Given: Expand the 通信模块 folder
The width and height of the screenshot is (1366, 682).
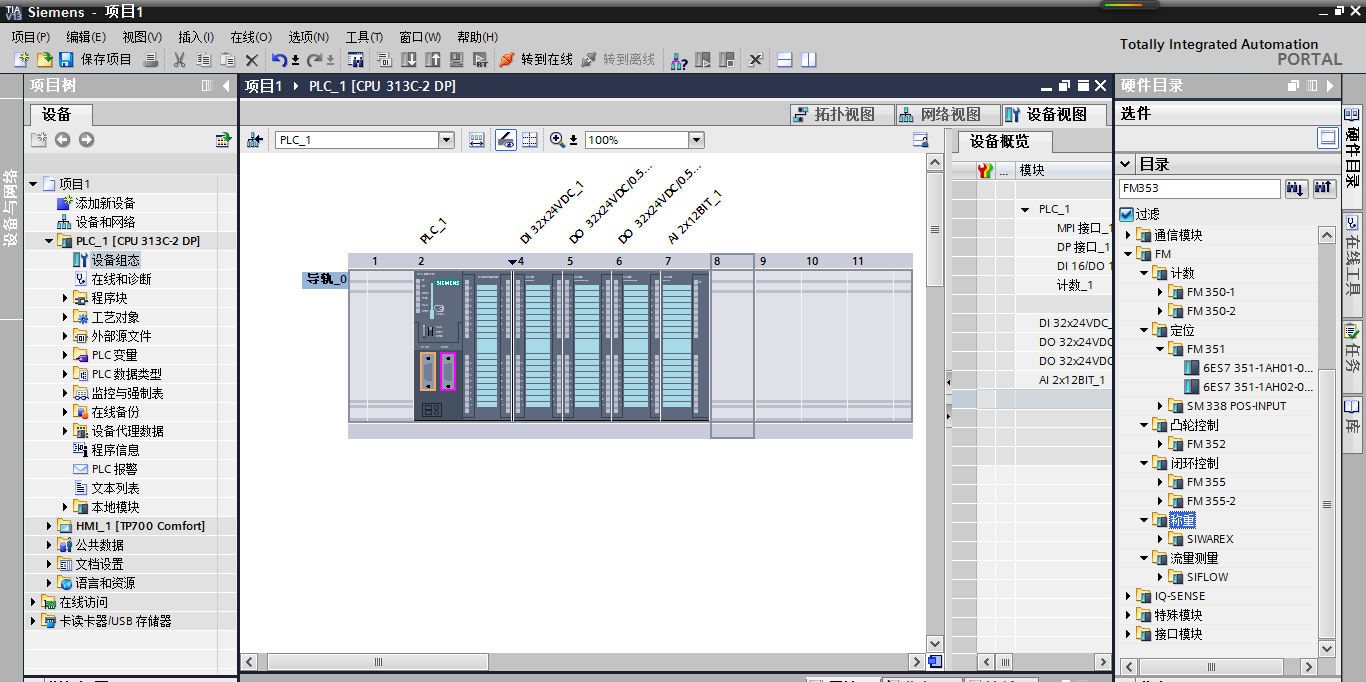Looking at the screenshot, I should [x=1129, y=236].
